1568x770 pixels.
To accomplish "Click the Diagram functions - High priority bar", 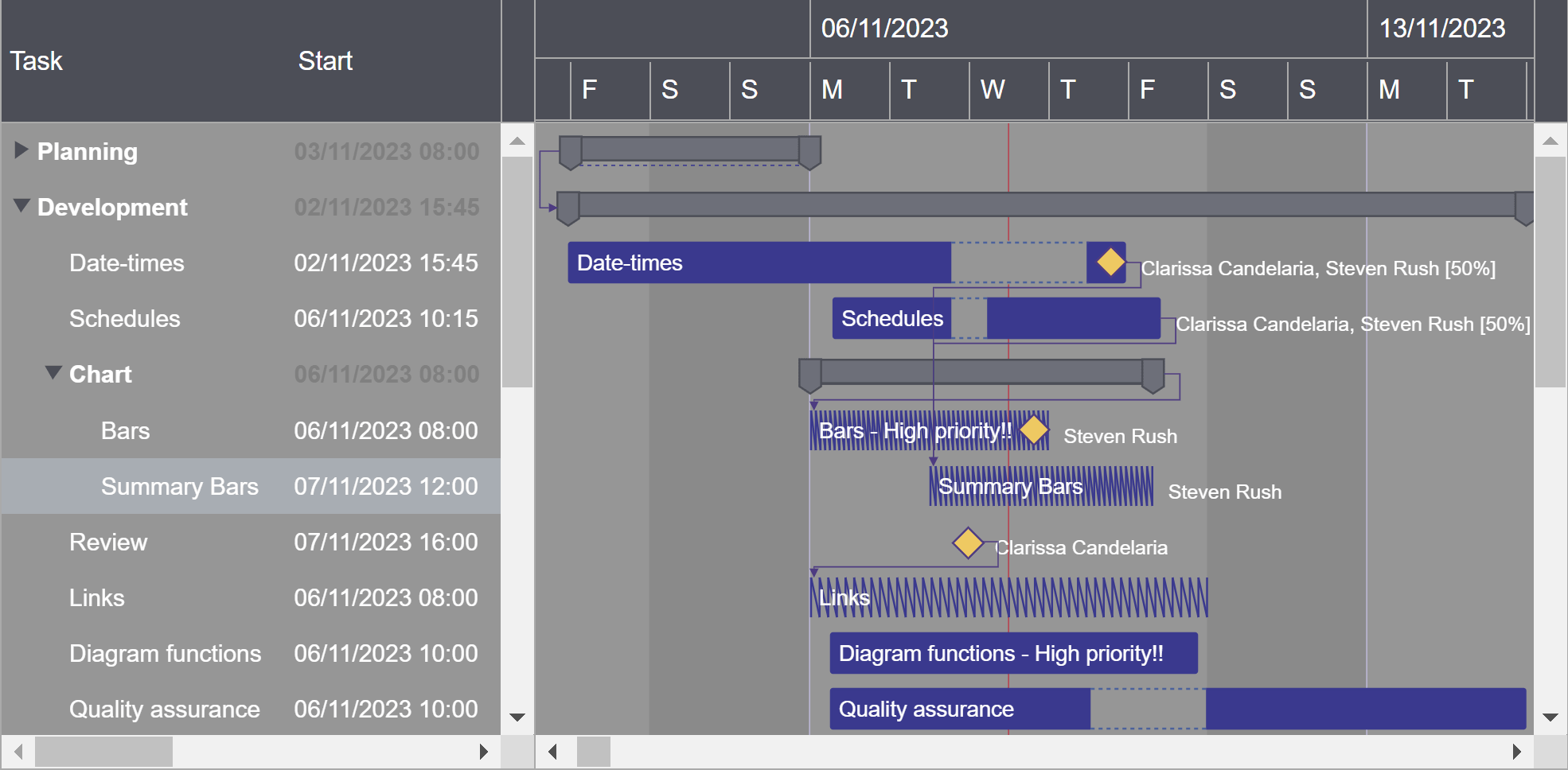I will pos(1012,653).
